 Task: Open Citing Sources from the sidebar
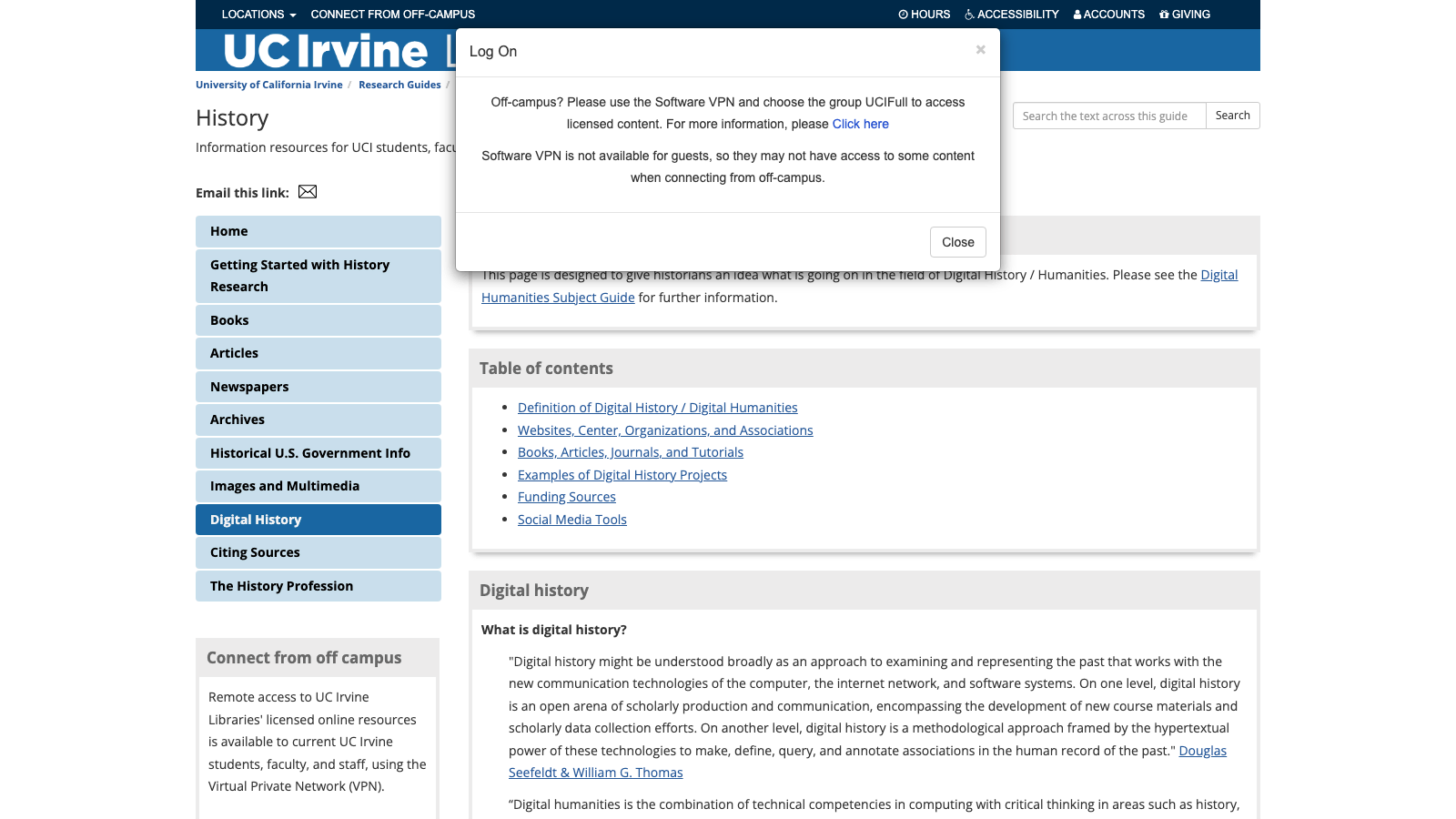pyautogui.click(x=255, y=552)
